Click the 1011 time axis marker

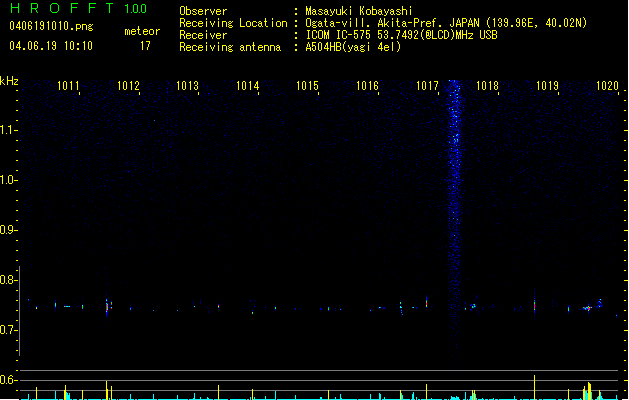tap(68, 86)
